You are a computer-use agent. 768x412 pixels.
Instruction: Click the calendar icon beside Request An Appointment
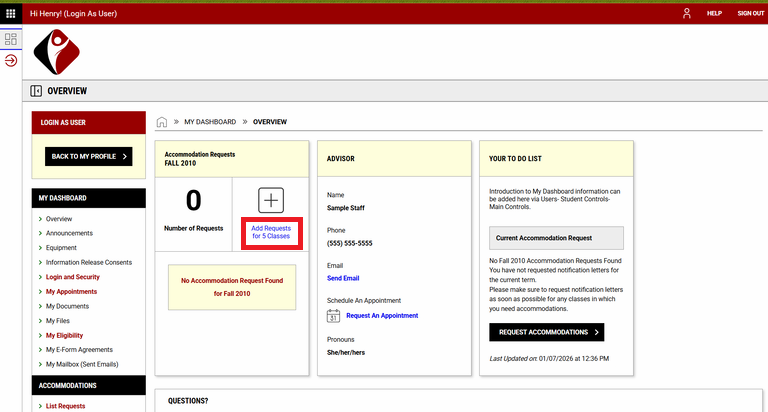(333, 315)
